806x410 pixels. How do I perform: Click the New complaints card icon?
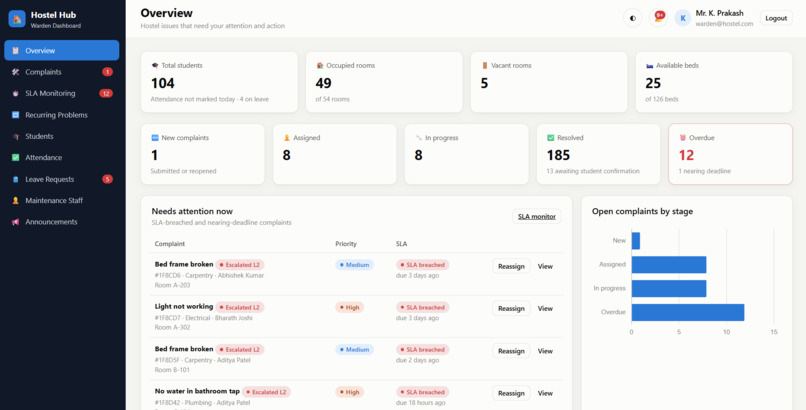(155, 138)
